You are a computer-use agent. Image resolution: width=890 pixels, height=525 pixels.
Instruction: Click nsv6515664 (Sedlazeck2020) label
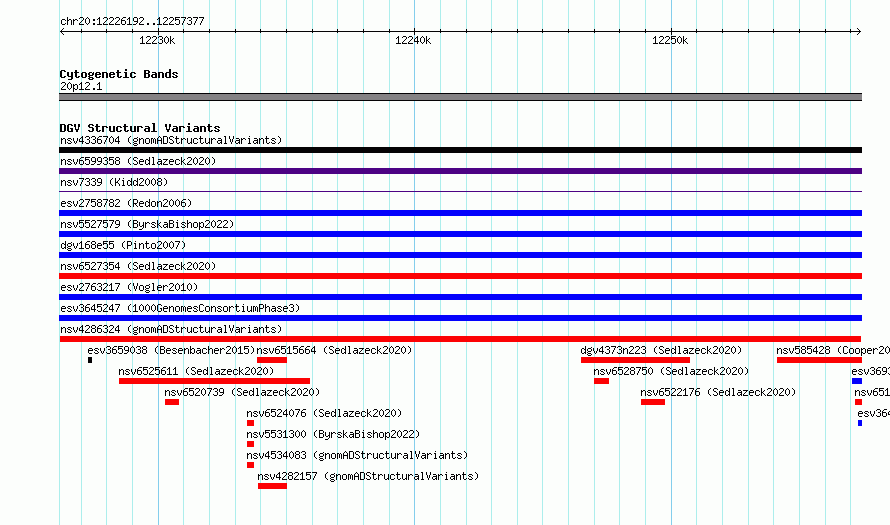[334, 350]
